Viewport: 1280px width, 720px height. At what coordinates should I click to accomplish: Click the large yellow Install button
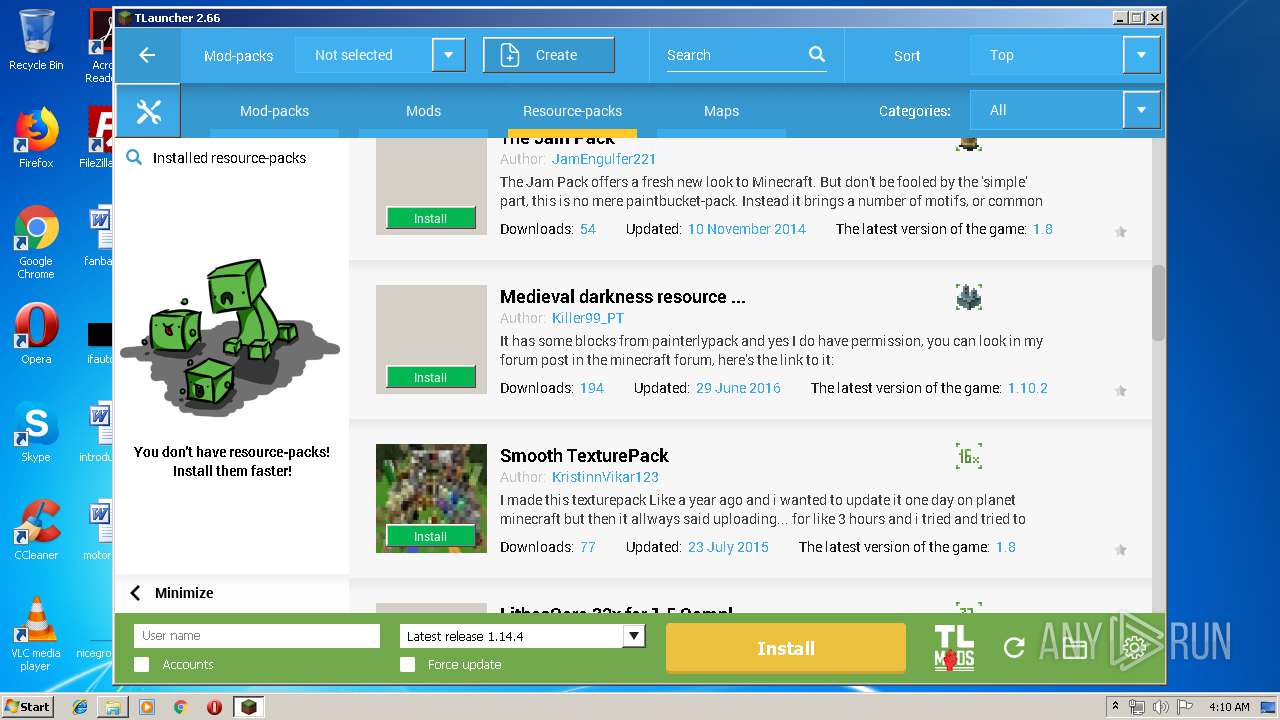[786, 648]
